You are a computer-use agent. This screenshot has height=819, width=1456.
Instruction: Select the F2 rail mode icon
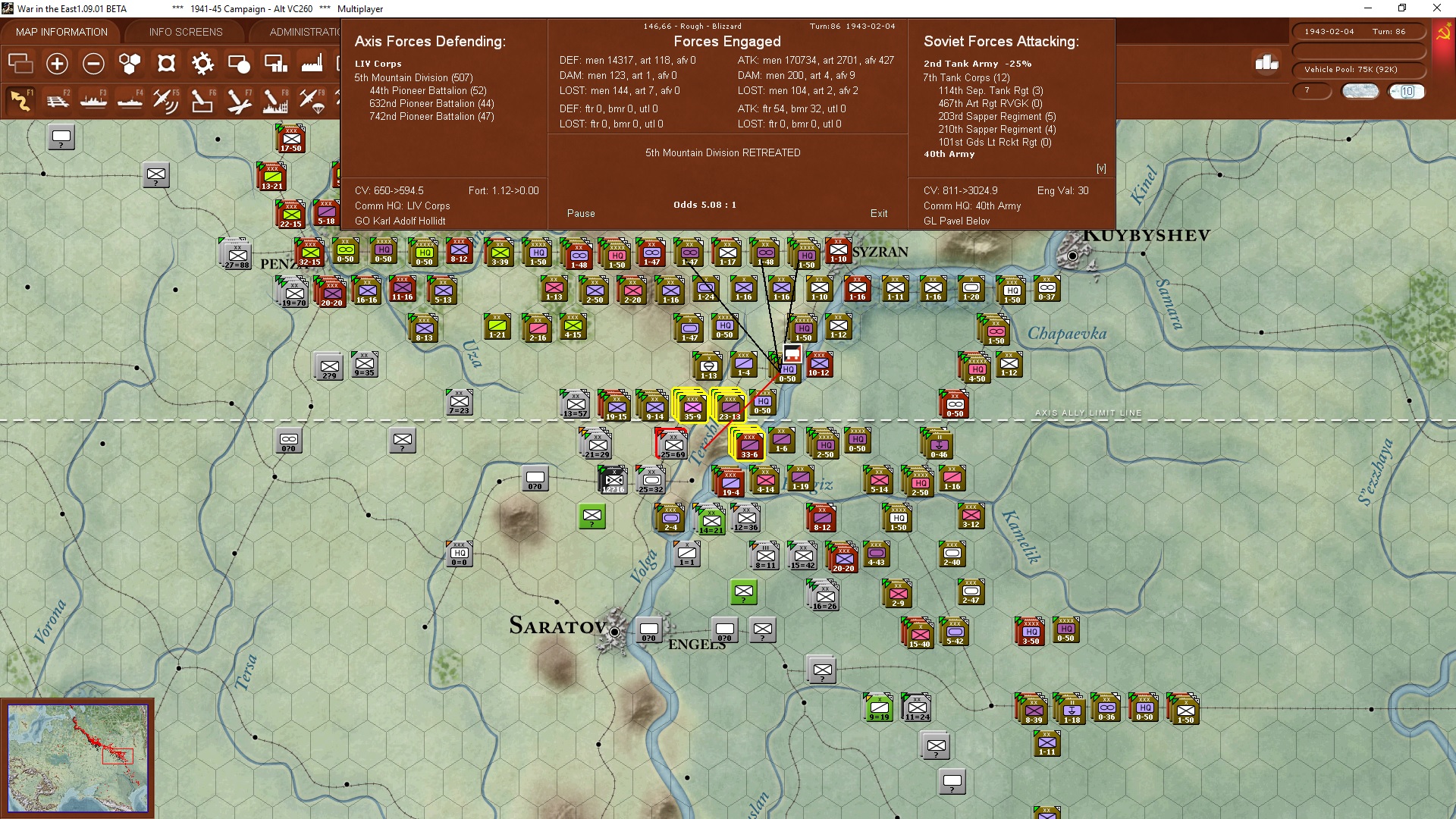pyautogui.click(x=57, y=101)
